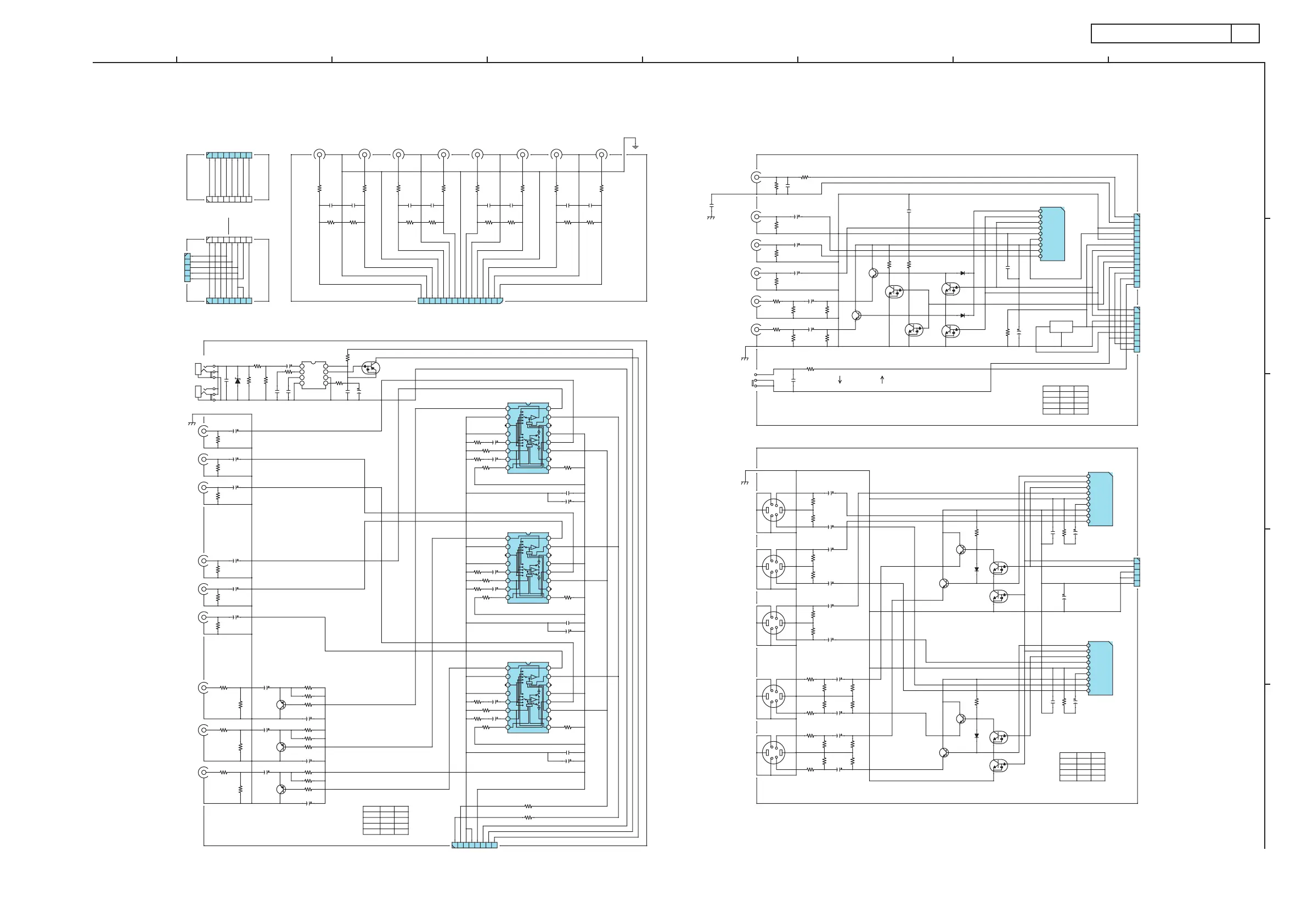Click the upward arrow in upper-right block

point(882,379)
